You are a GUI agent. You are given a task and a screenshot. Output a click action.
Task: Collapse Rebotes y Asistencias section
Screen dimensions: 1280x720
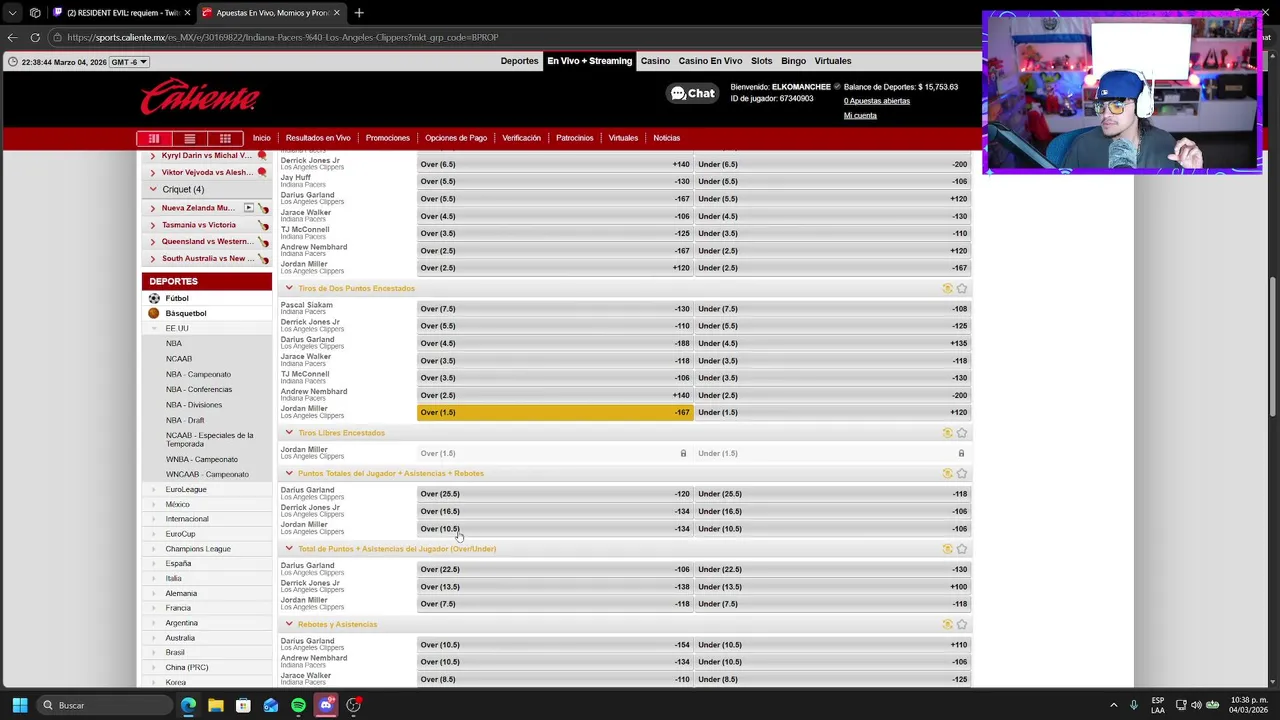(289, 624)
